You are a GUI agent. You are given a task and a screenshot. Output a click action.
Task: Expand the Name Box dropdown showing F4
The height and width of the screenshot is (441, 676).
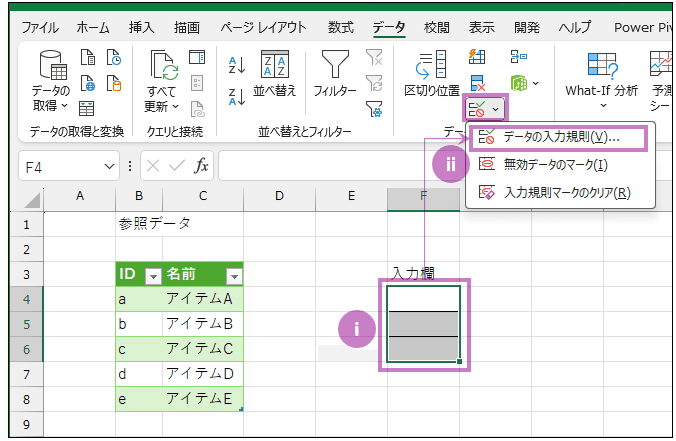(110, 166)
